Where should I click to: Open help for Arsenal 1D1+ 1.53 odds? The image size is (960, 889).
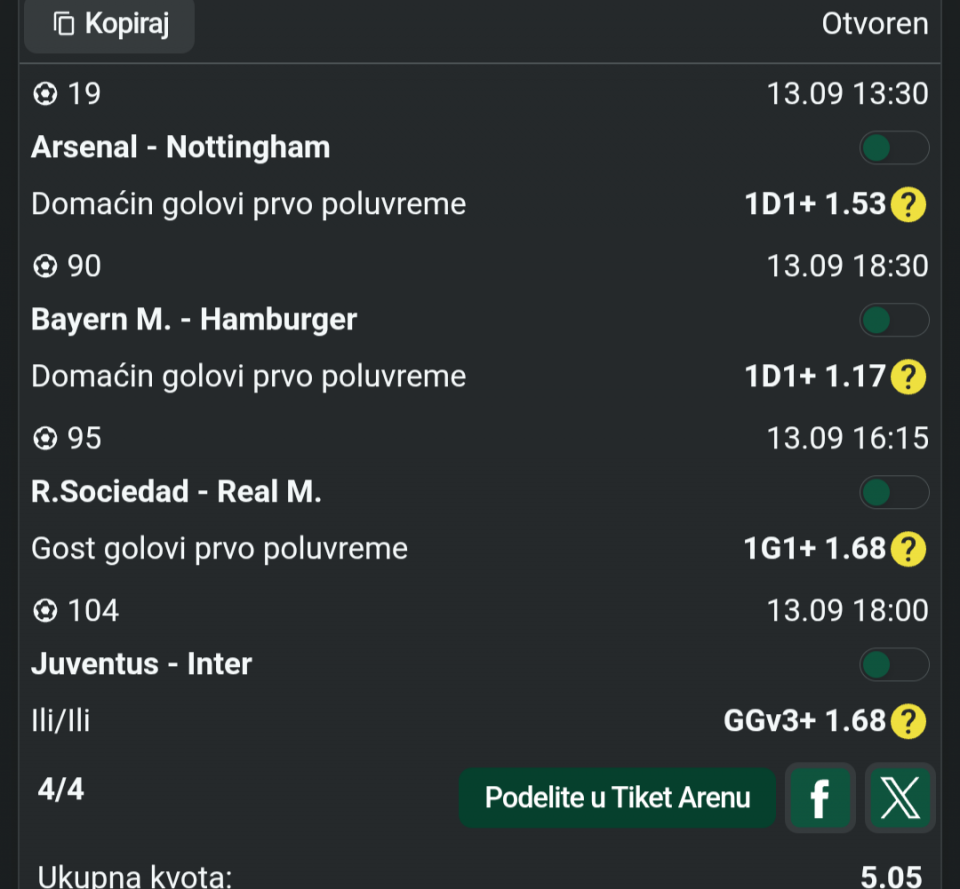[x=908, y=204]
